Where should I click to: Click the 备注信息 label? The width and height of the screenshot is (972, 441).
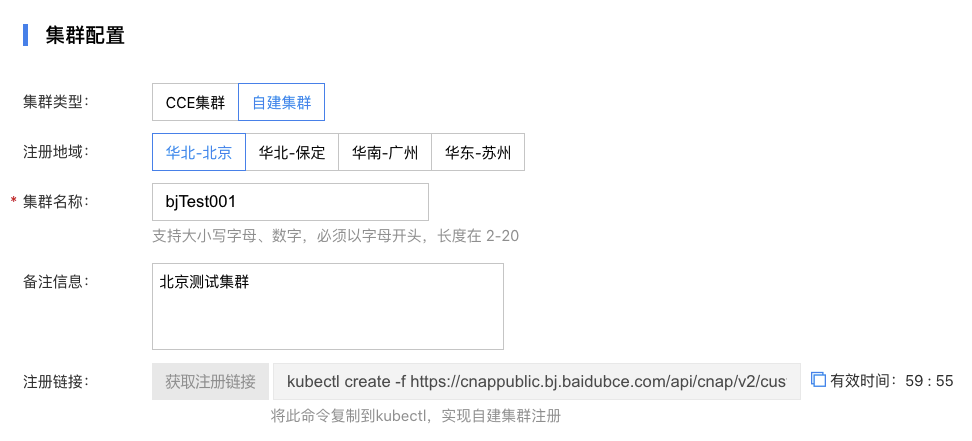(56, 282)
